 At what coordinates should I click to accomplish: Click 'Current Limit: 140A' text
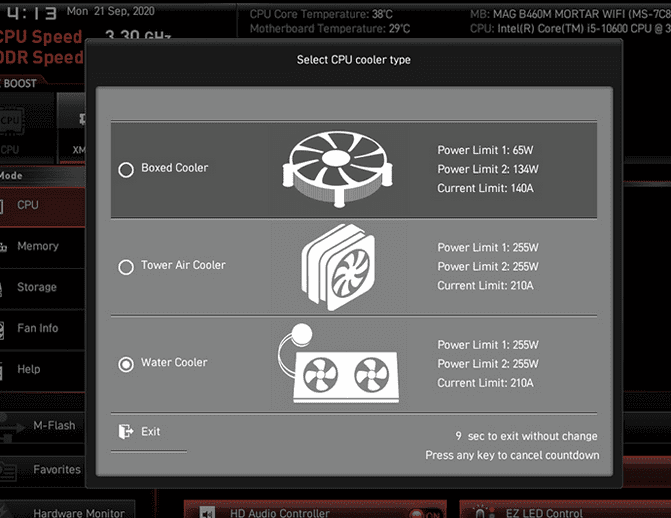tap(485, 188)
